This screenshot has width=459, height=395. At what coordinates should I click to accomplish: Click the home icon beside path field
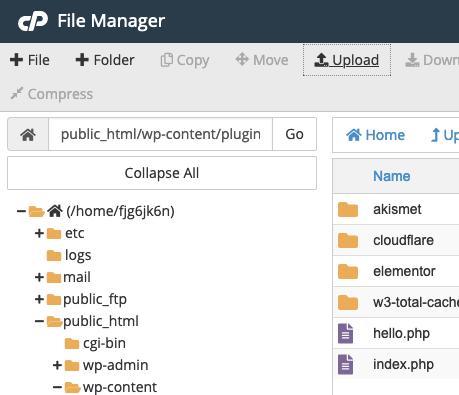tap(28, 134)
